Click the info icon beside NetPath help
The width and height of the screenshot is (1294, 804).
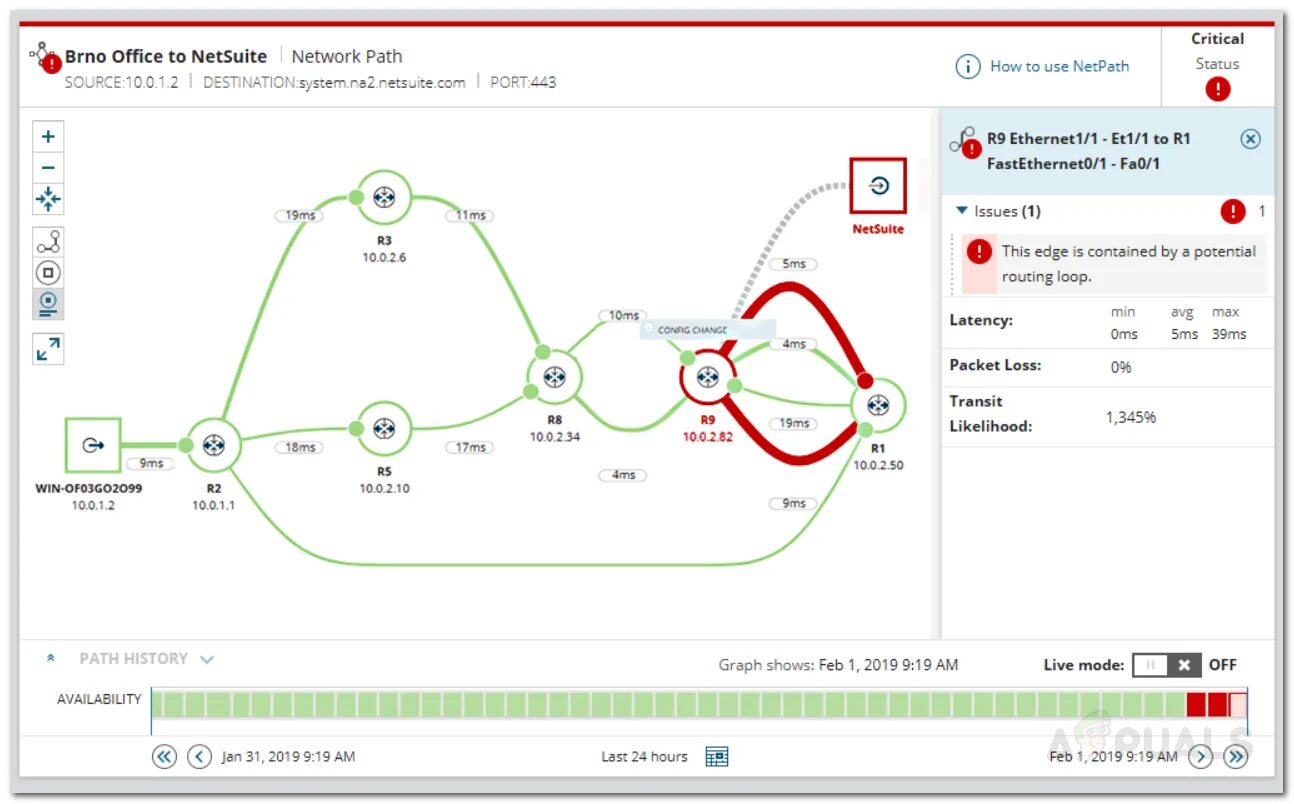tap(967, 66)
